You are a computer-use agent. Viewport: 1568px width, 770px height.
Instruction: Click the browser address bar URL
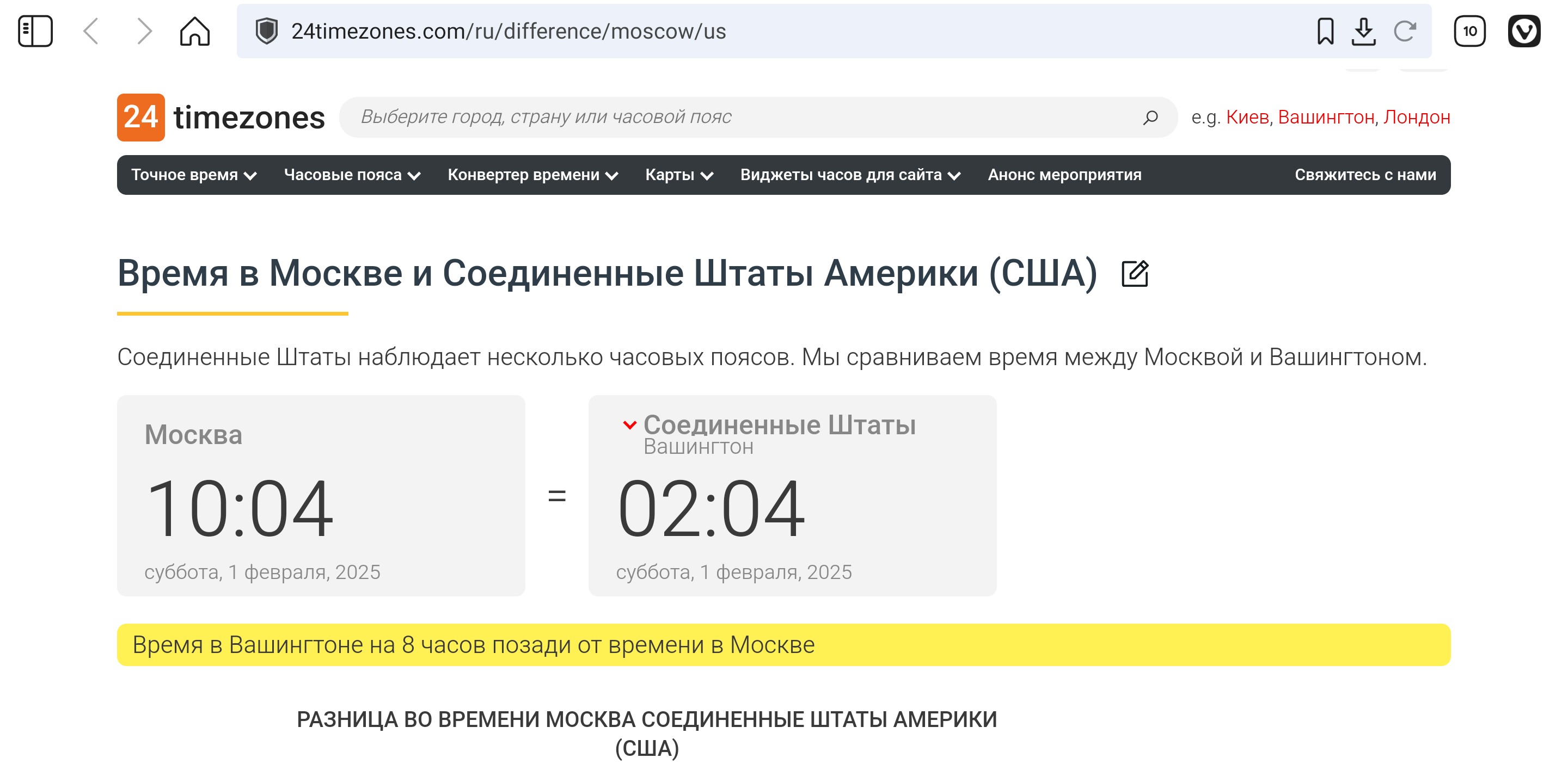click(509, 31)
